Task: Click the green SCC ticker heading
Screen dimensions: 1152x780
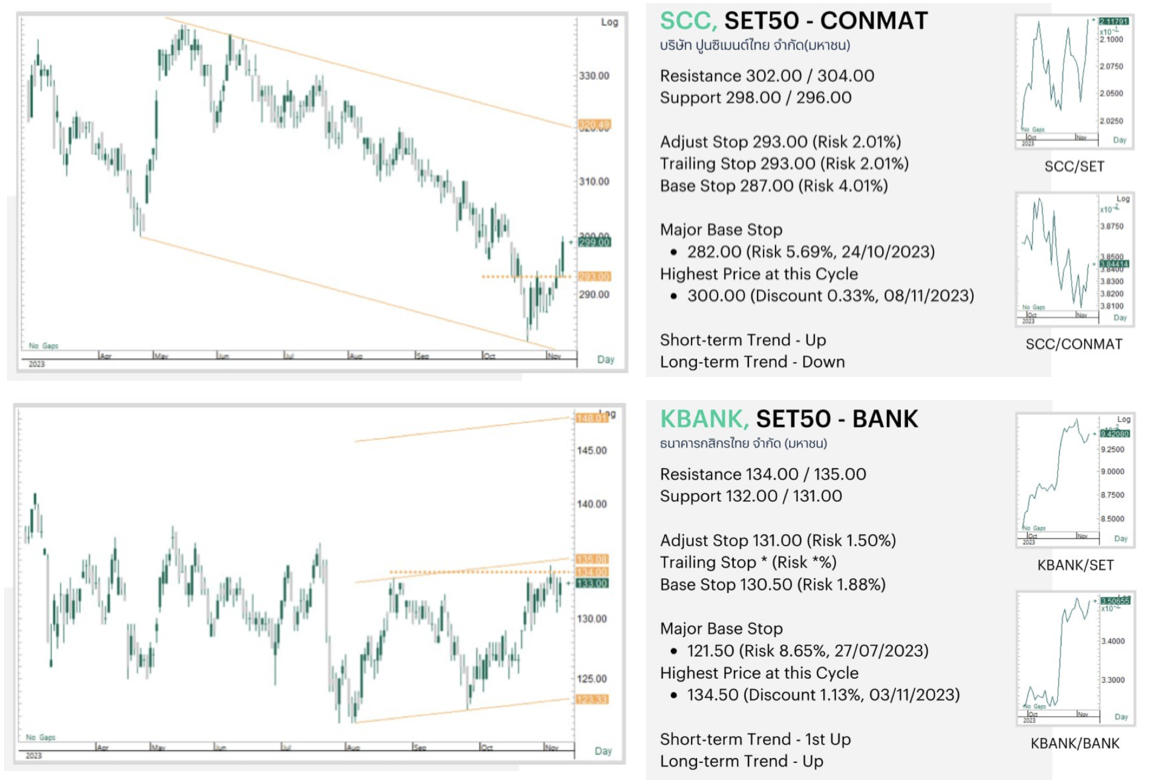Action: [688, 21]
